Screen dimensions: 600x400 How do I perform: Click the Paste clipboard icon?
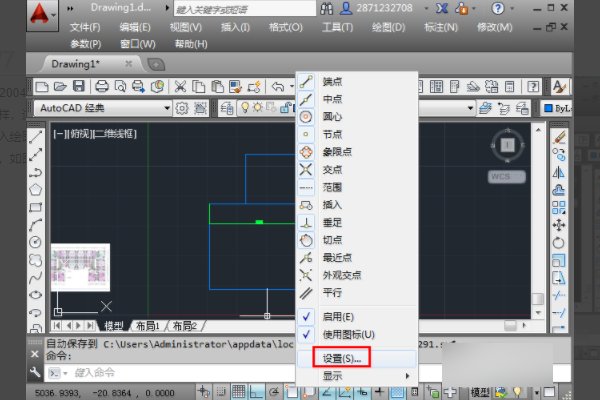(x=217, y=87)
